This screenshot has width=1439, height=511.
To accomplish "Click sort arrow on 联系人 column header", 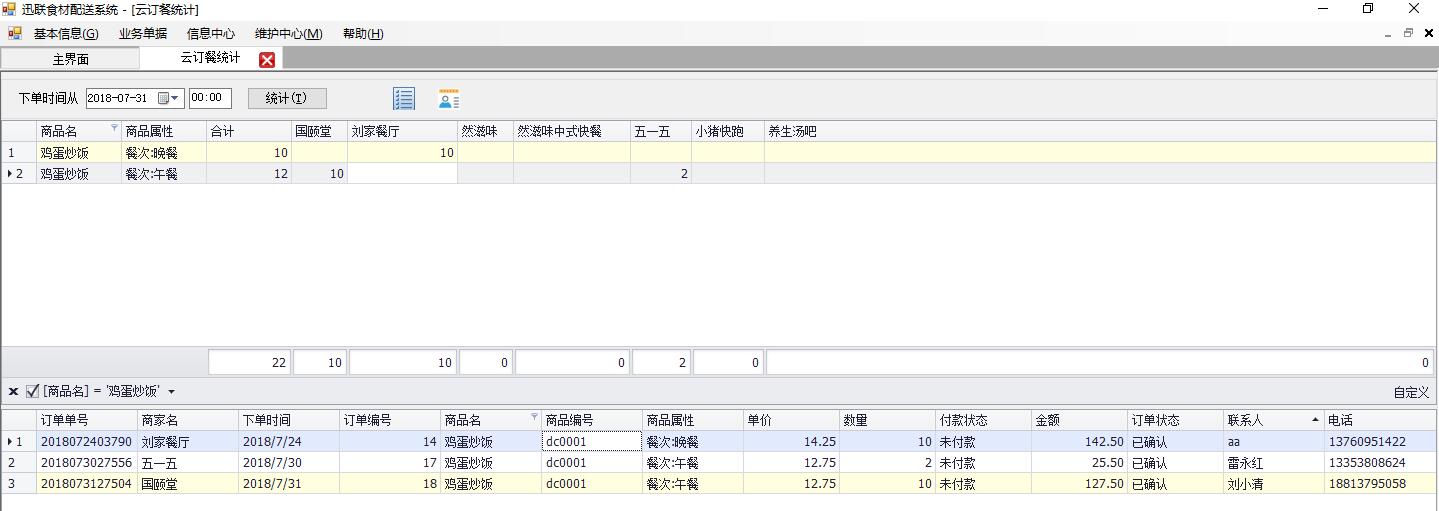I will click(x=1314, y=419).
